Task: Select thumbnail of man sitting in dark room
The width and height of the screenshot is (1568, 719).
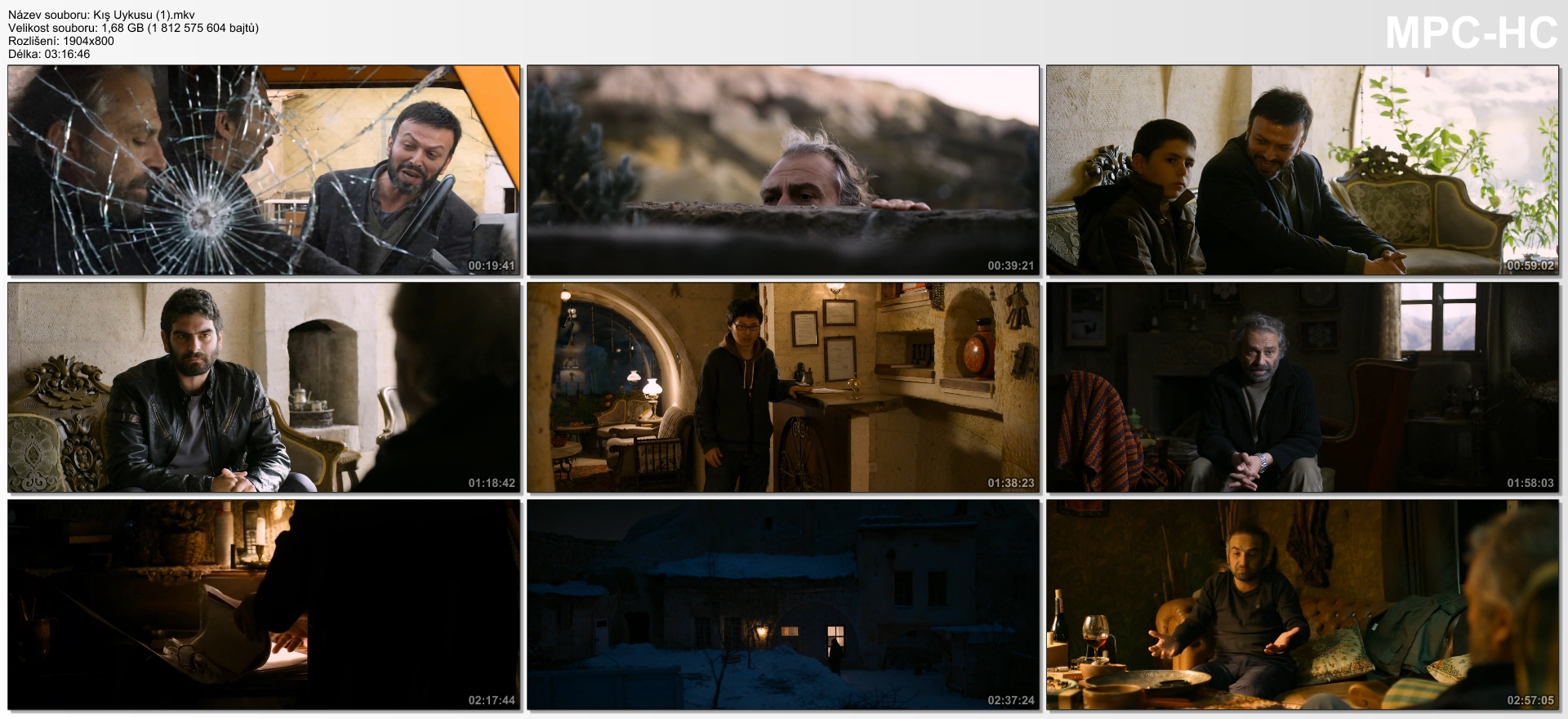Action: pos(1302,387)
